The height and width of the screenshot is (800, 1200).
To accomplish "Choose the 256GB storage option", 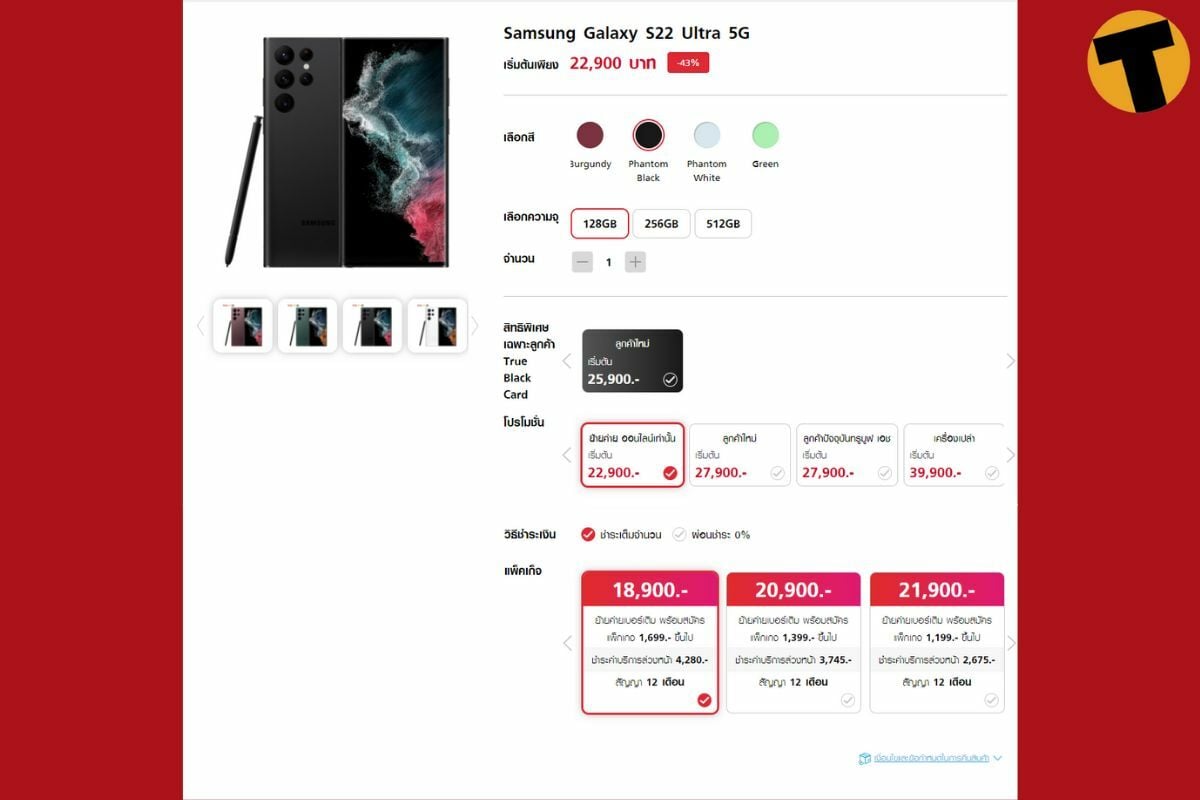I will point(661,224).
